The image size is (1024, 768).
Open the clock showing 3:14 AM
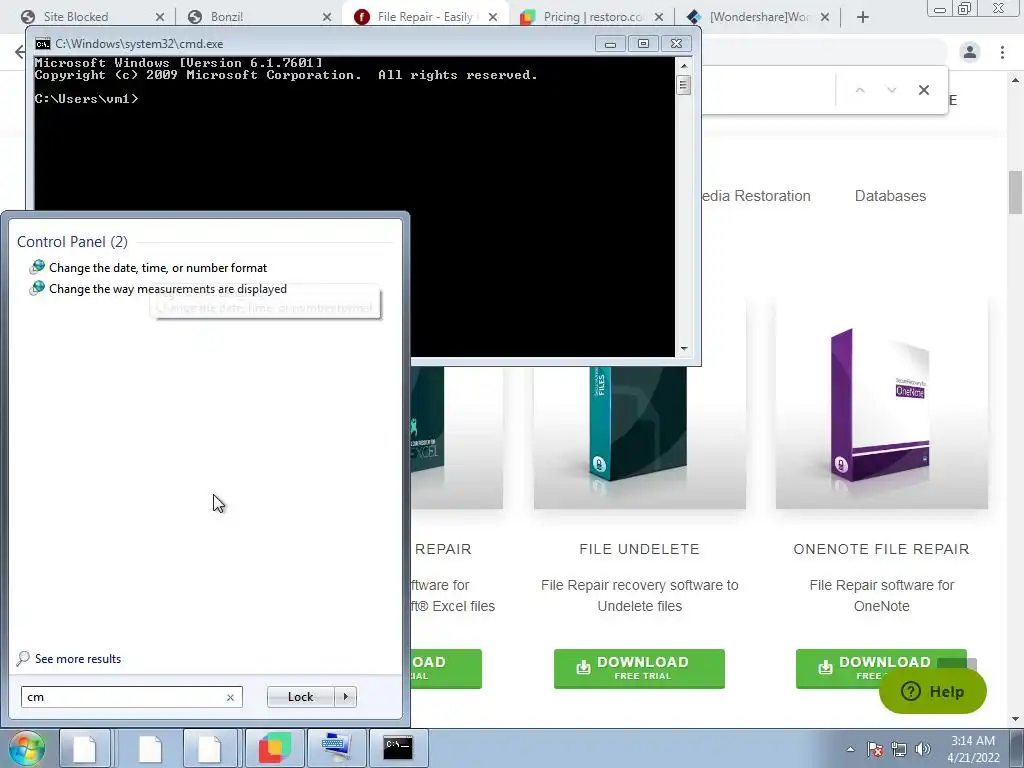coord(972,749)
